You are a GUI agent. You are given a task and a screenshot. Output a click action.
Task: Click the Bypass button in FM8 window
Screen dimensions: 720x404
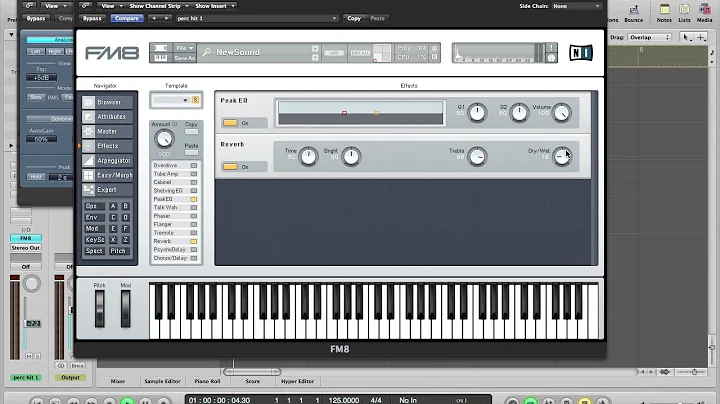coord(92,18)
